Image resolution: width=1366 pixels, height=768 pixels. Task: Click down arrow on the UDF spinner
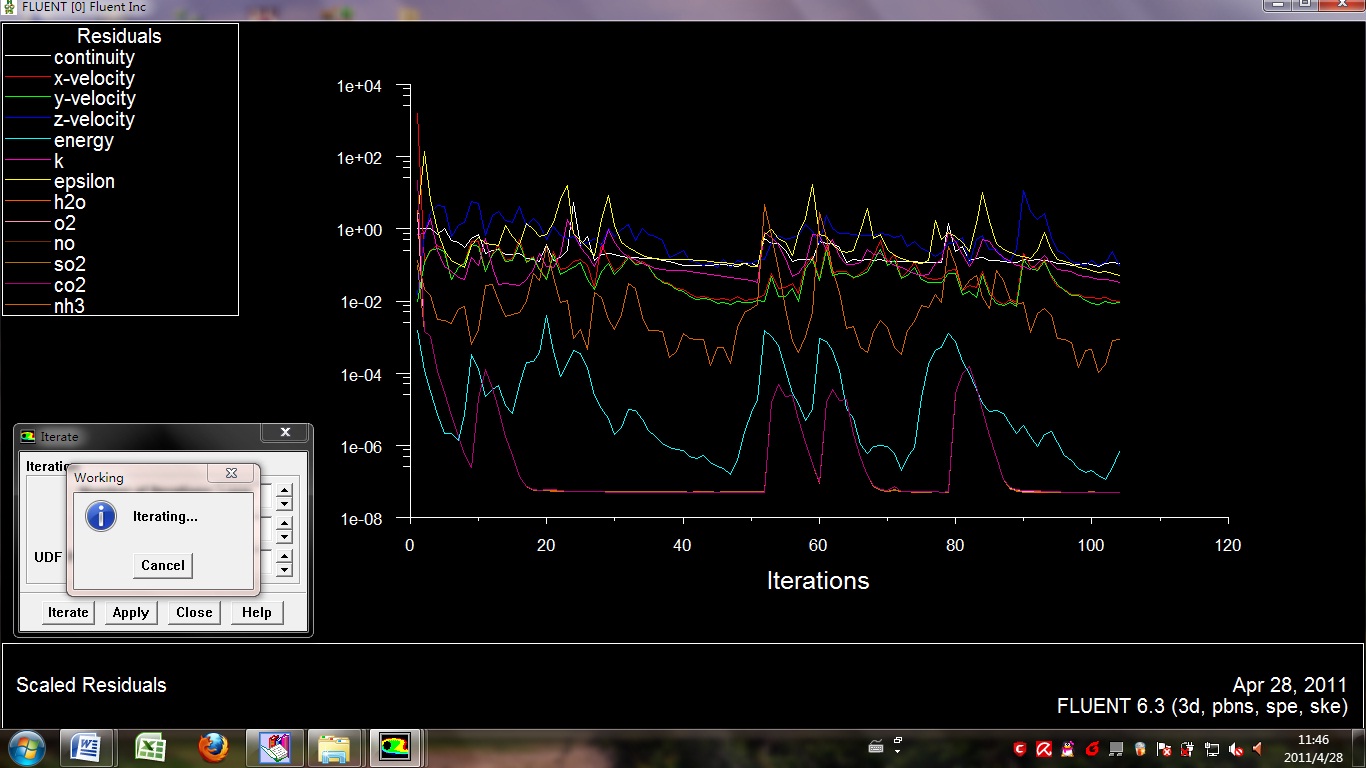pos(285,569)
